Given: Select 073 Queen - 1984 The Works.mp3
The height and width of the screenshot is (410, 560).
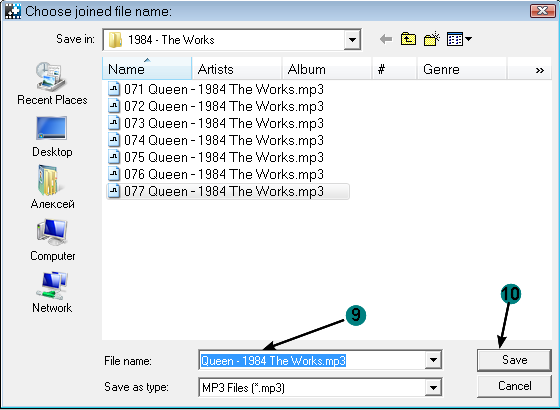Looking at the screenshot, I should tap(224, 123).
